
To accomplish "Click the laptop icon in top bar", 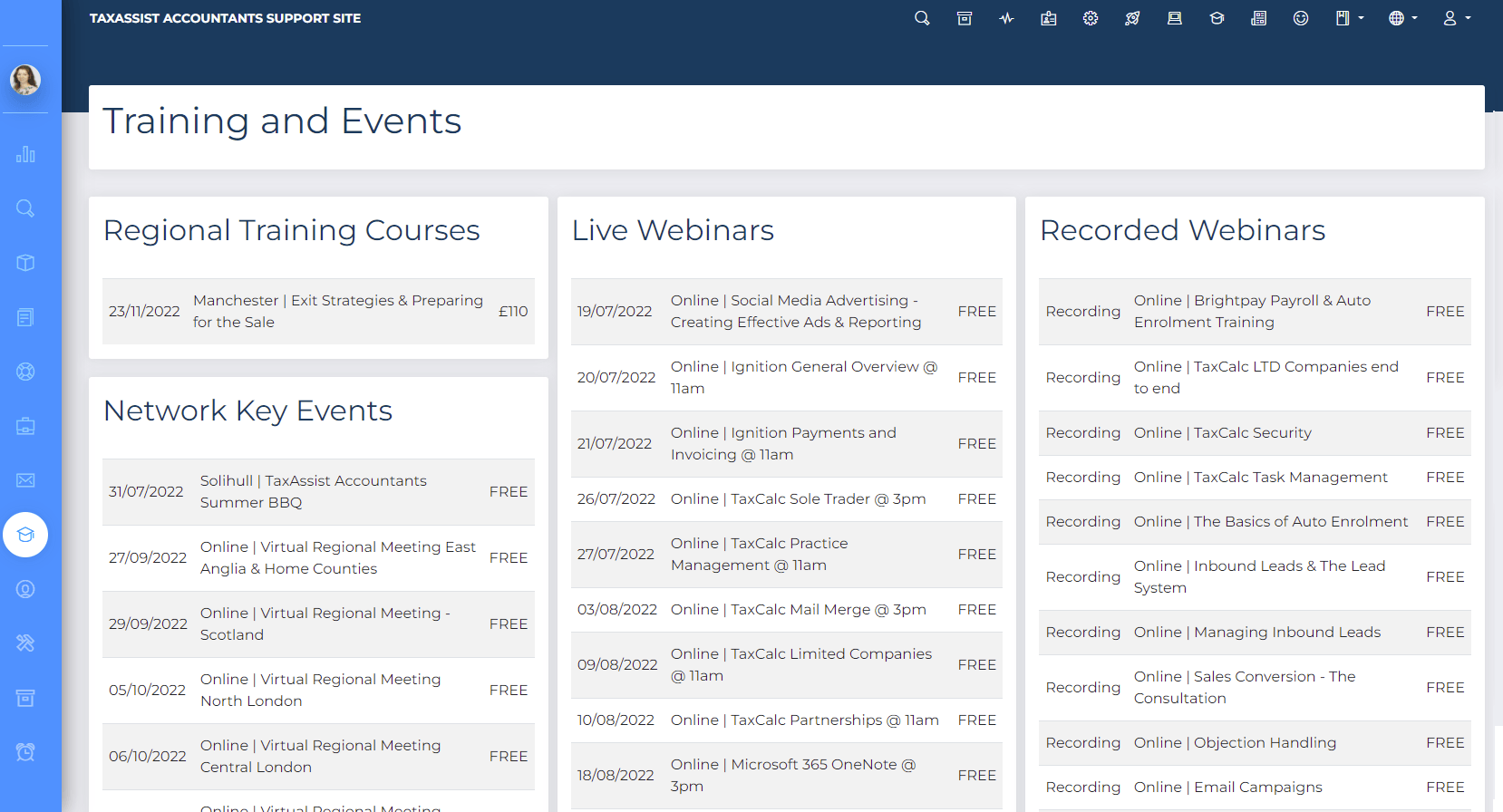I will point(1175,18).
